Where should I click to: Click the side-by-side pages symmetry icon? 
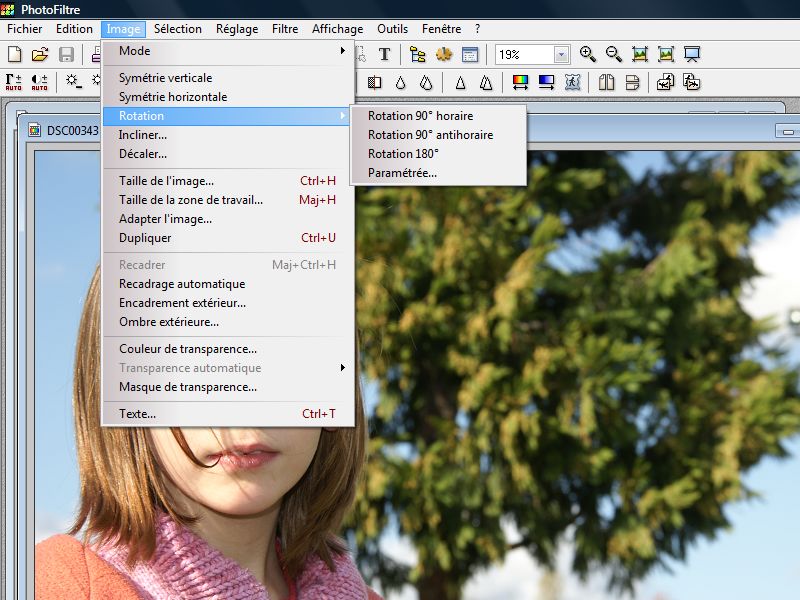[x=606, y=82]
